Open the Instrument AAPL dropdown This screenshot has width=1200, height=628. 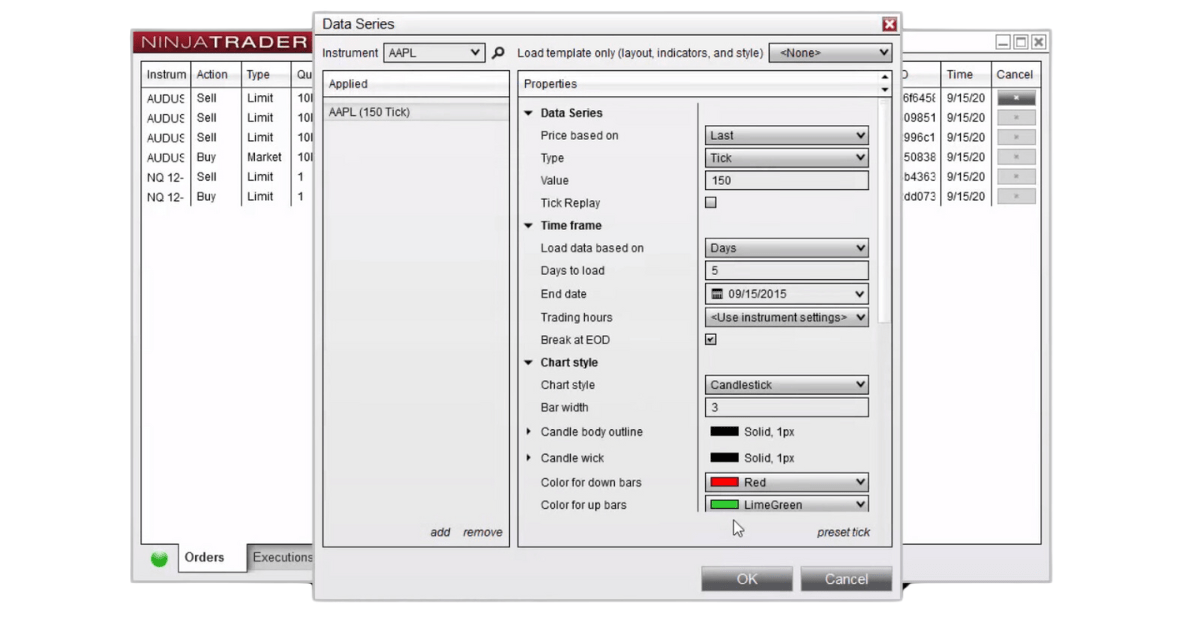pos(434,53)
